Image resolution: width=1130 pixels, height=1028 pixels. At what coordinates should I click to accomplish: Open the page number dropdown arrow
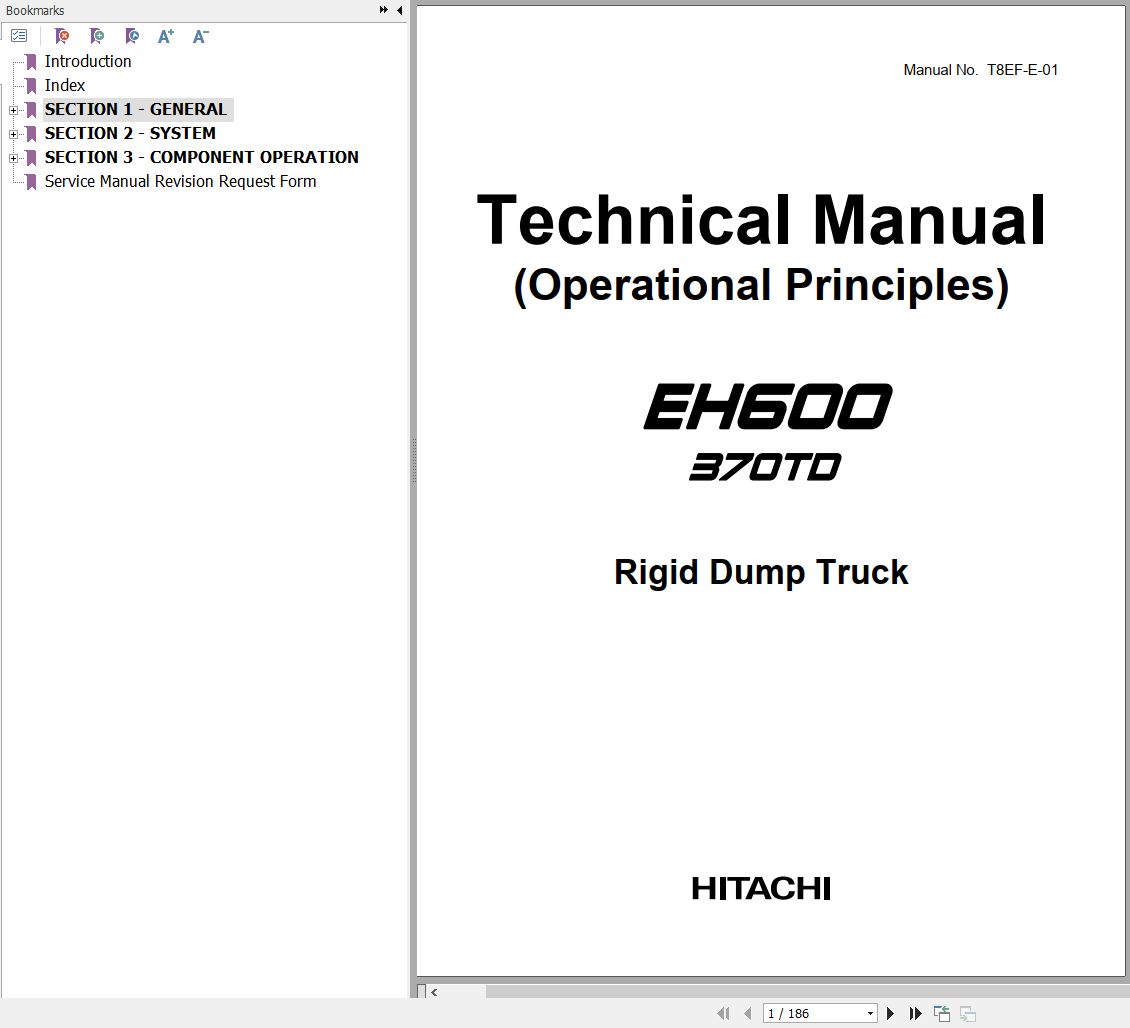[x=871, y=1014]
